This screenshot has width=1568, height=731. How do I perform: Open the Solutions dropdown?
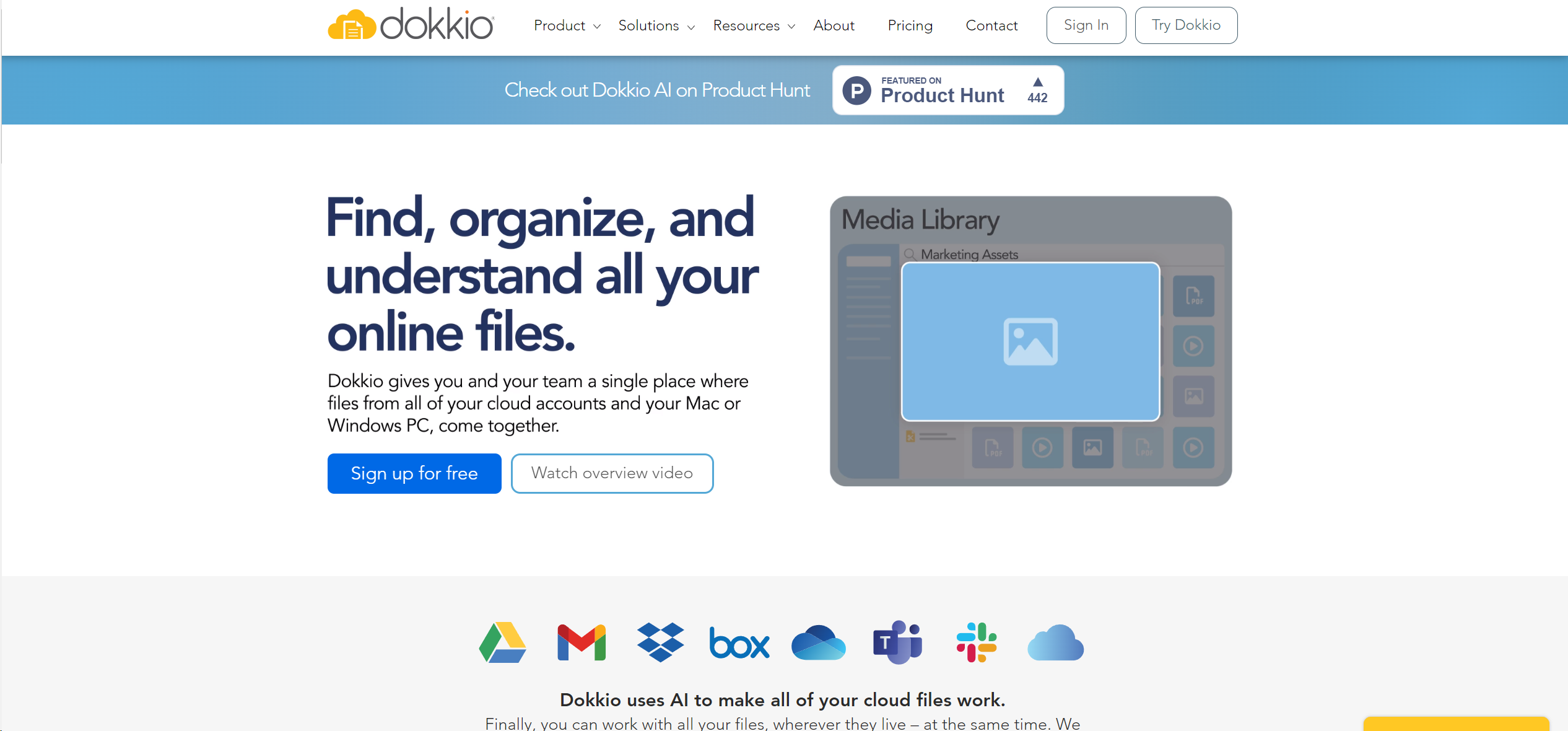[x=655, y=26]
